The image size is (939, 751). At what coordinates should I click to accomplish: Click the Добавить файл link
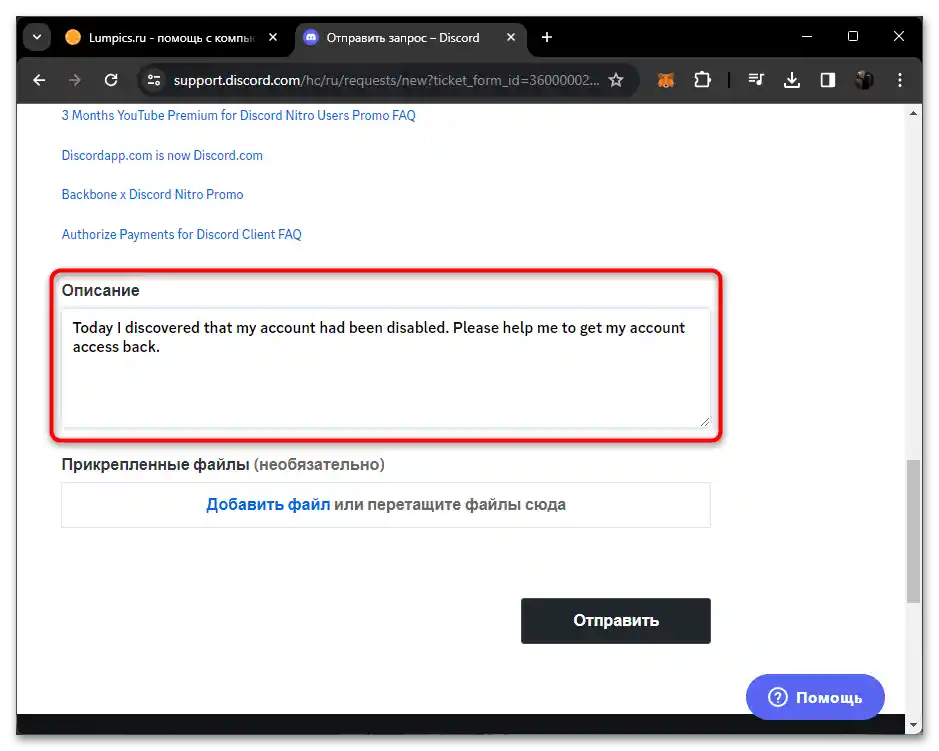click(268, 505)
